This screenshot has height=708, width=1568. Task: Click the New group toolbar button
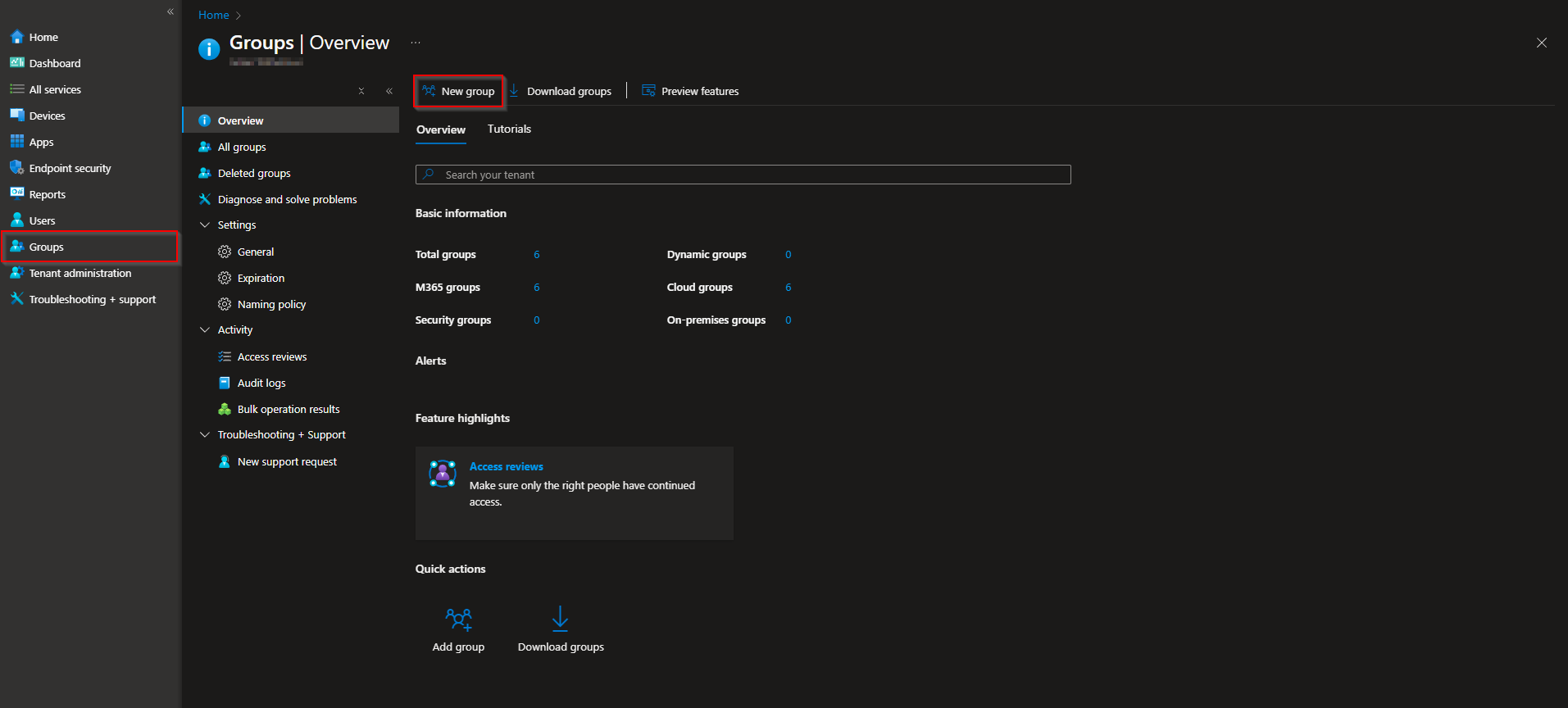(459, 91)
